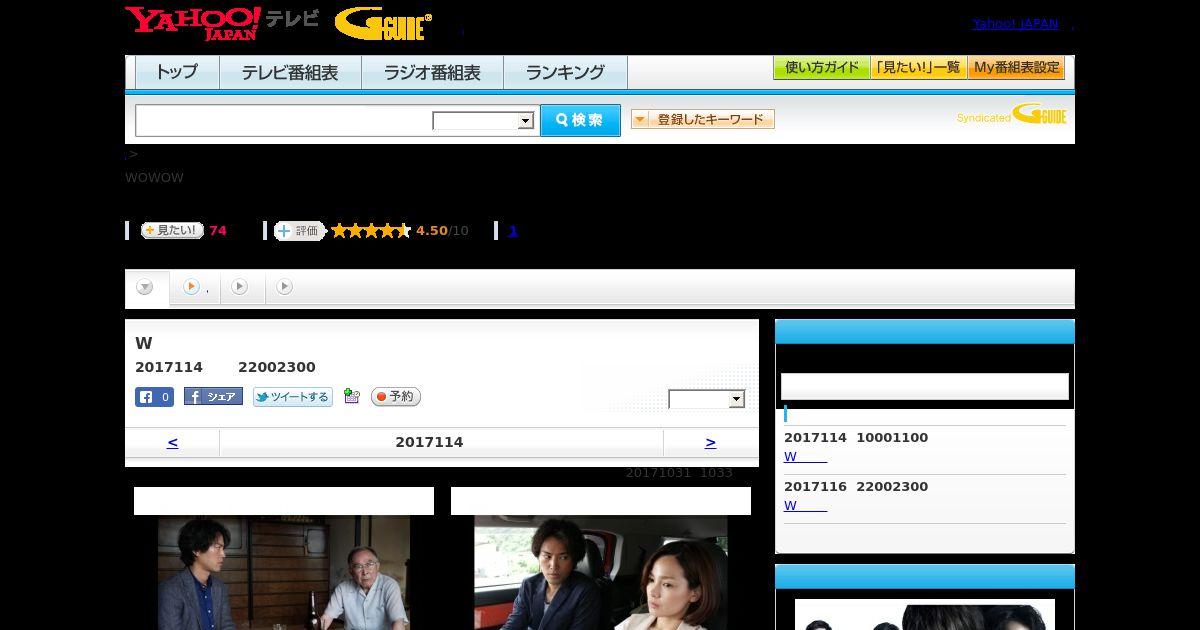
Task: Focus the keyword search input field
Action: (284, 121)
